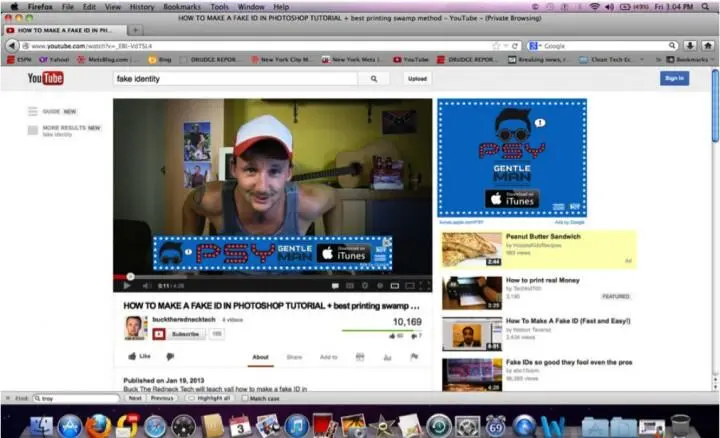This screenshot has height=438, width=720.
Task: Open Spotlight search in menu bar
Action: coord(705,7)
